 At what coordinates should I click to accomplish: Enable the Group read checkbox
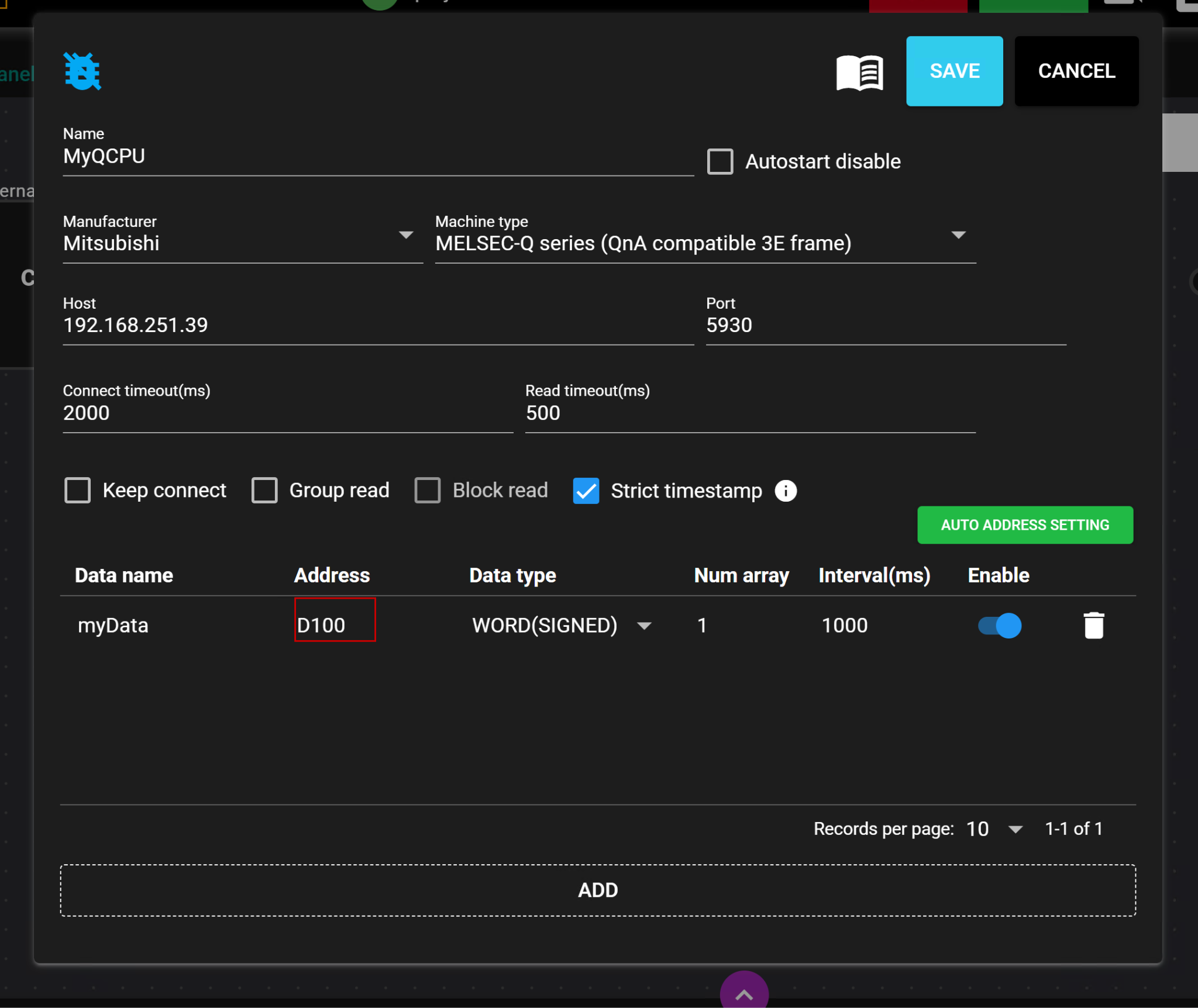pyautogui.click(x=264, y=490)
